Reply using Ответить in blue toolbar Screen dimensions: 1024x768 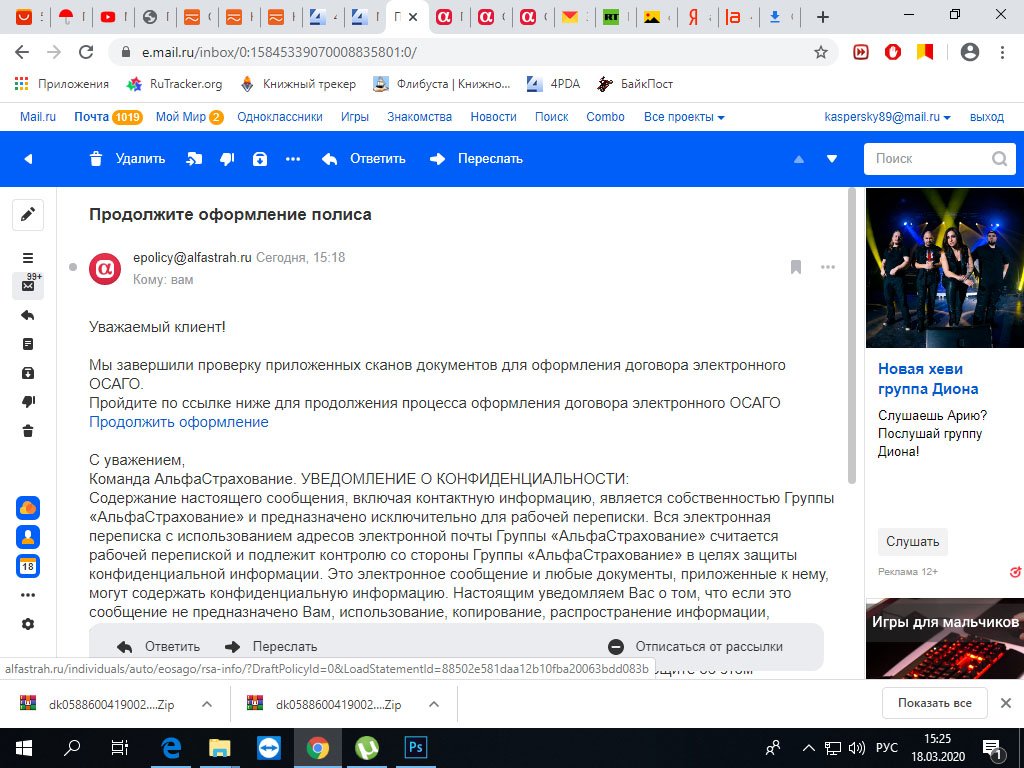[x=364, y=159]
